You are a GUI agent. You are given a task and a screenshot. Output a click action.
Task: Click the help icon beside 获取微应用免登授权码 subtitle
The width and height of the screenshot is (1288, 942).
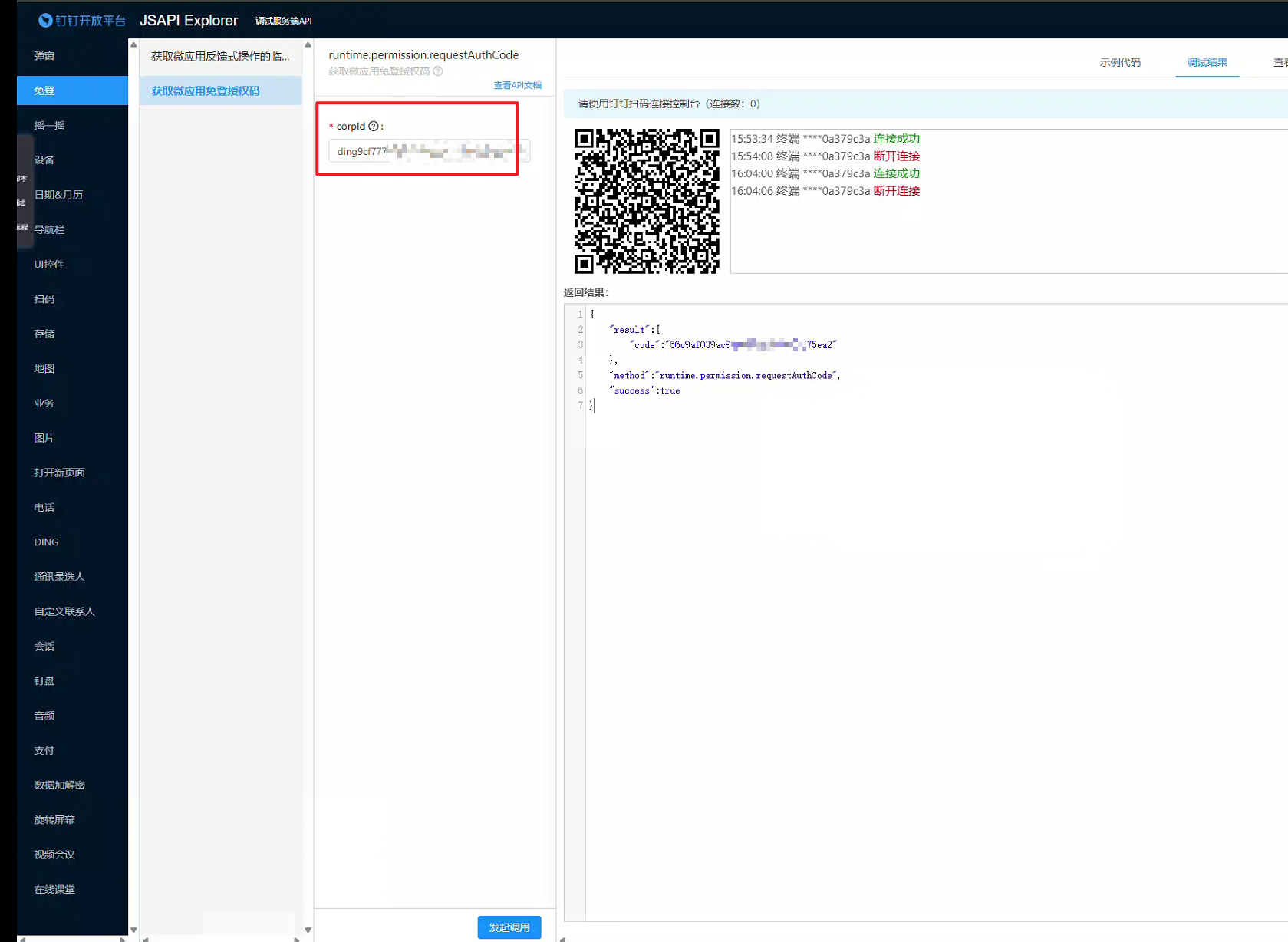pyautogui.click(x=438, y=71)
